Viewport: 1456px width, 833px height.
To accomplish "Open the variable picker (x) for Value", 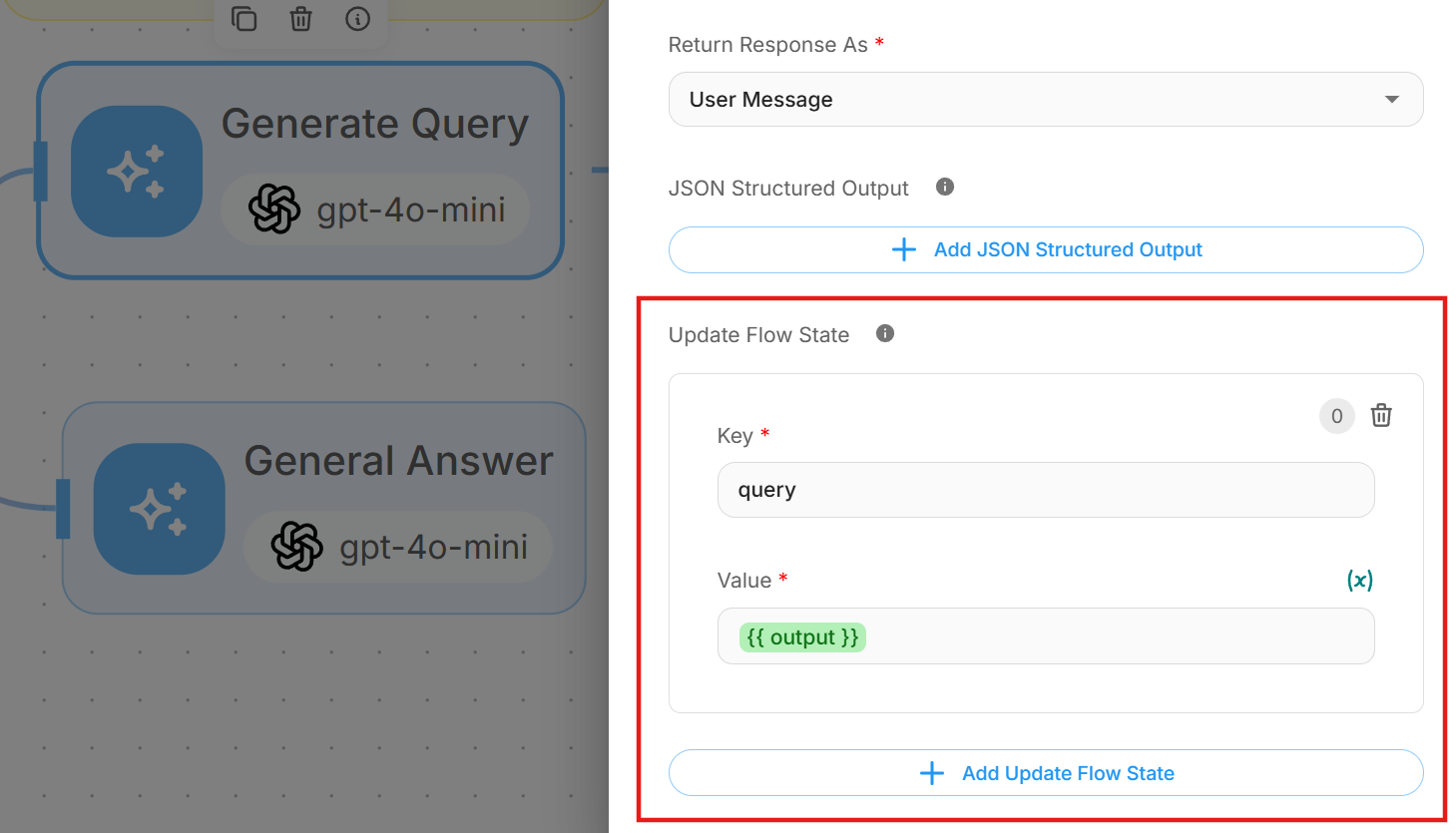I will [1359, 580].
